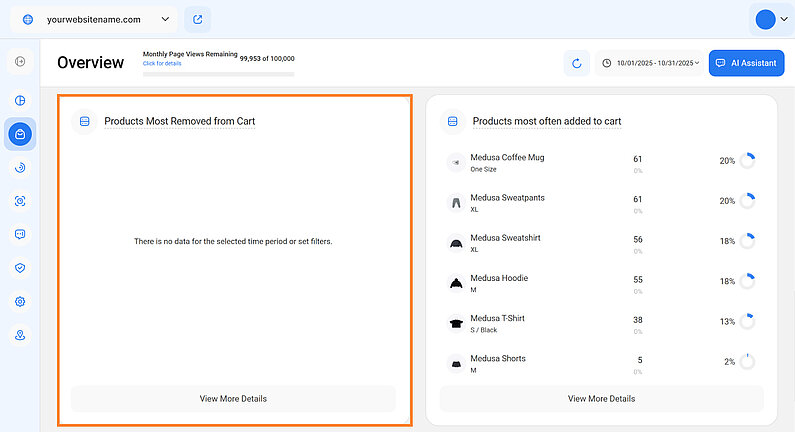
Task: Click View More Details under added-to-cart panel
Action: point(601,398)
